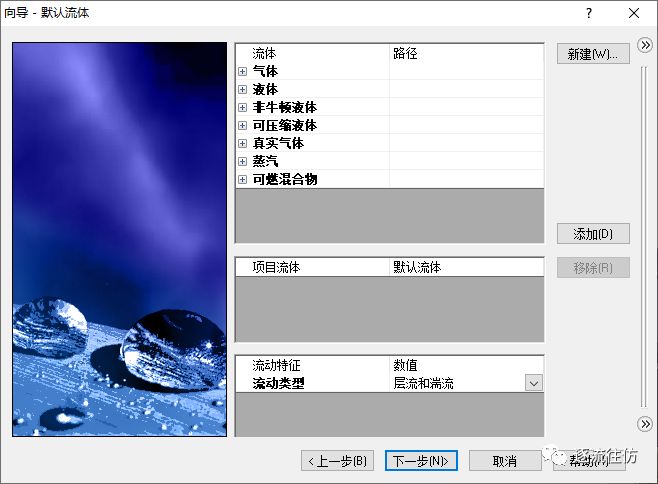Select the 液体 row text
Image resolution: width=658 pixels, height=484 pixels.
pyautogui.click(x=265, y=89)
